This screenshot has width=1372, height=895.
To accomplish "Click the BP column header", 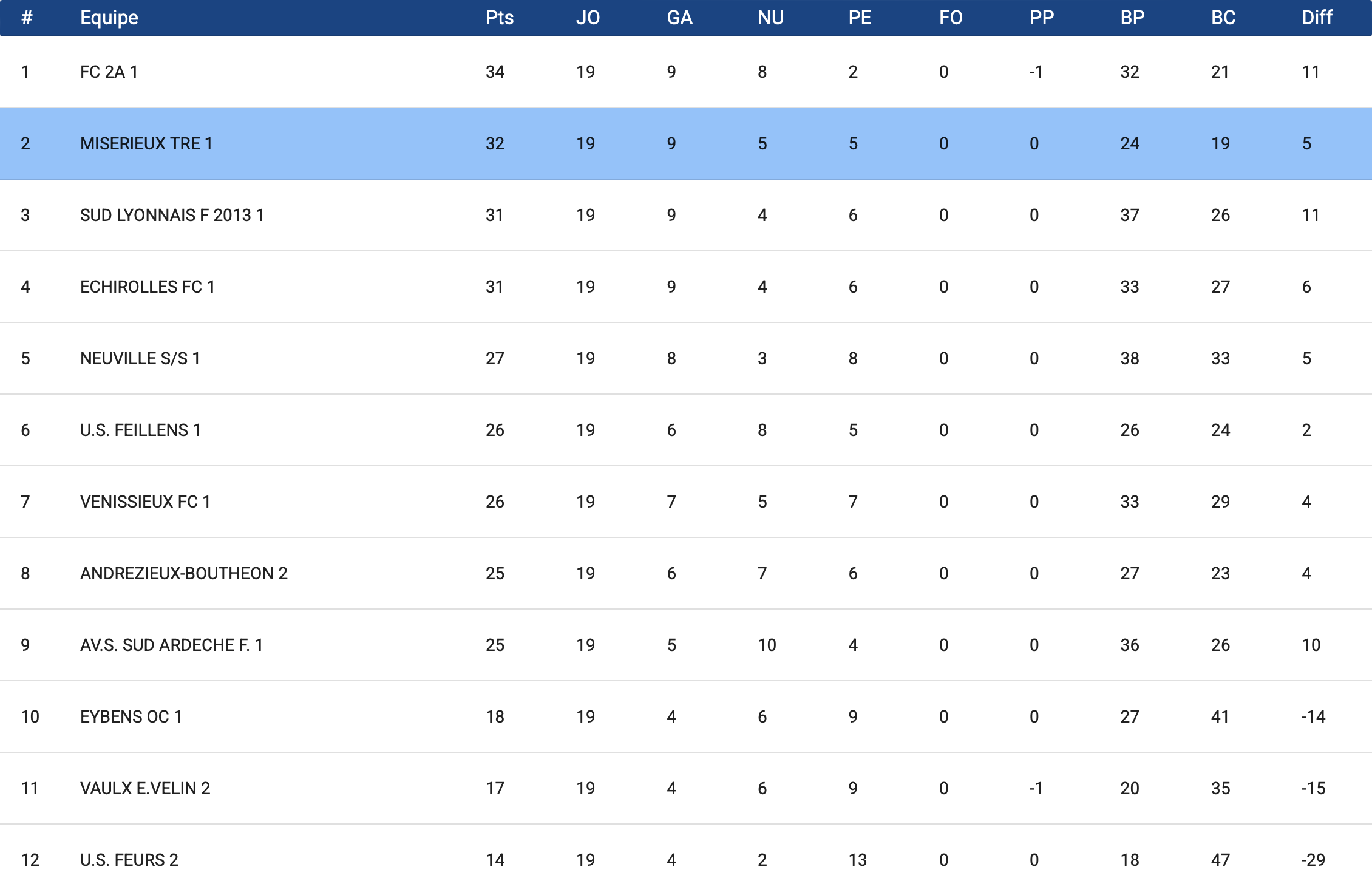I will (x=1132, y=18).
